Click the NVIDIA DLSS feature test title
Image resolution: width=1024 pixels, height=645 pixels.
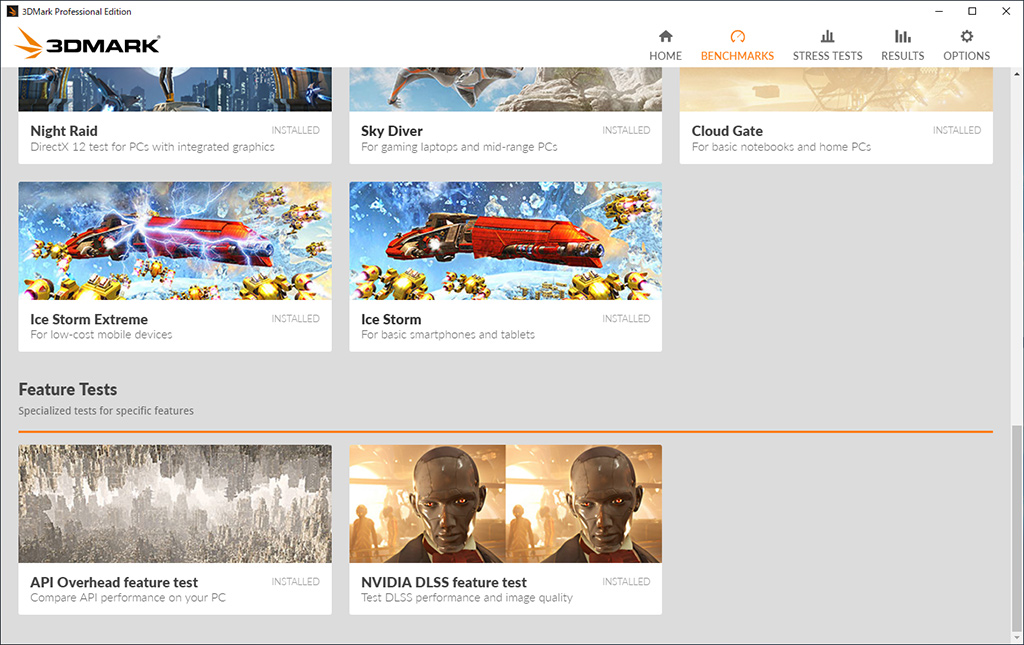click(443, 582)
